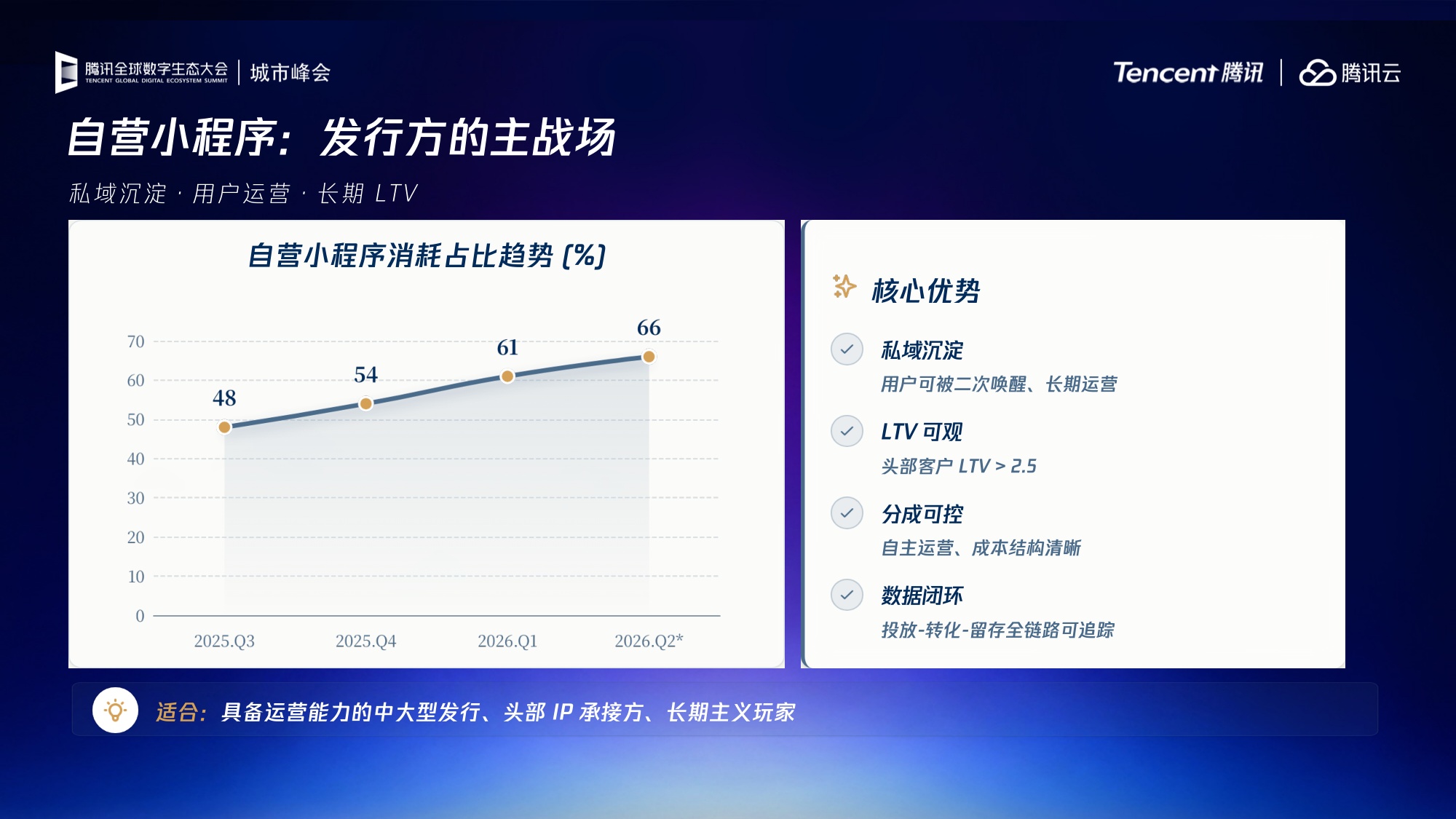Click the x-axis label 2025.Q4

366,641
